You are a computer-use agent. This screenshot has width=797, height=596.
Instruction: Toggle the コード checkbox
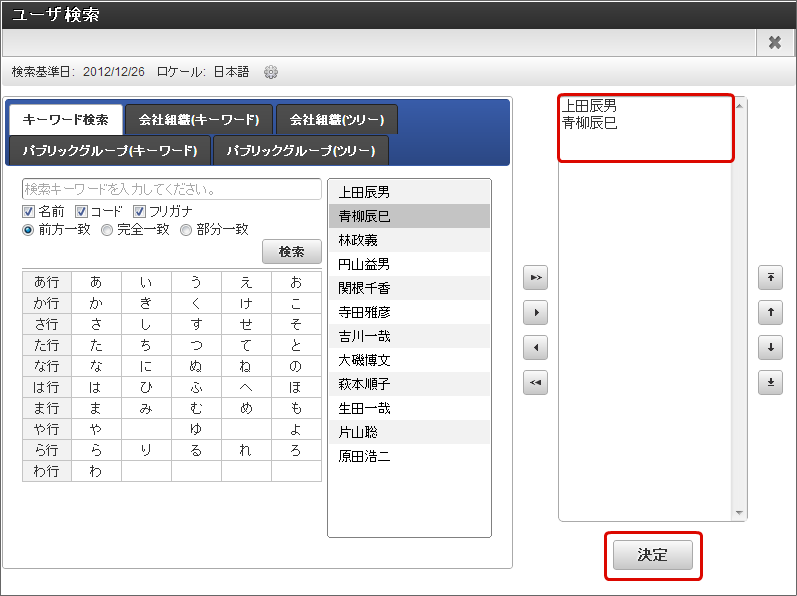pos(81,211)
